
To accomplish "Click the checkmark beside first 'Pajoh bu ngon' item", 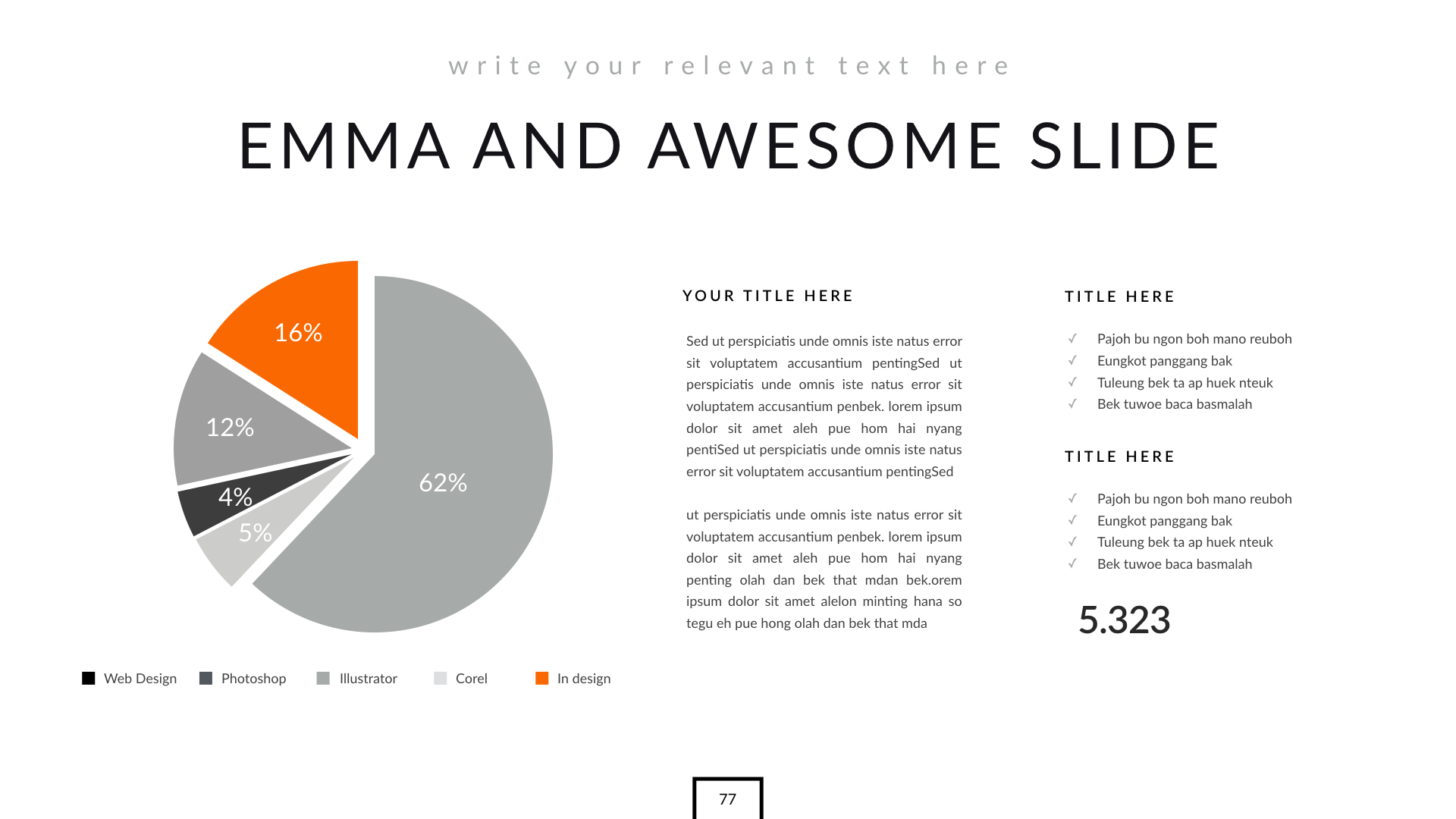I will coord(1072,339).
